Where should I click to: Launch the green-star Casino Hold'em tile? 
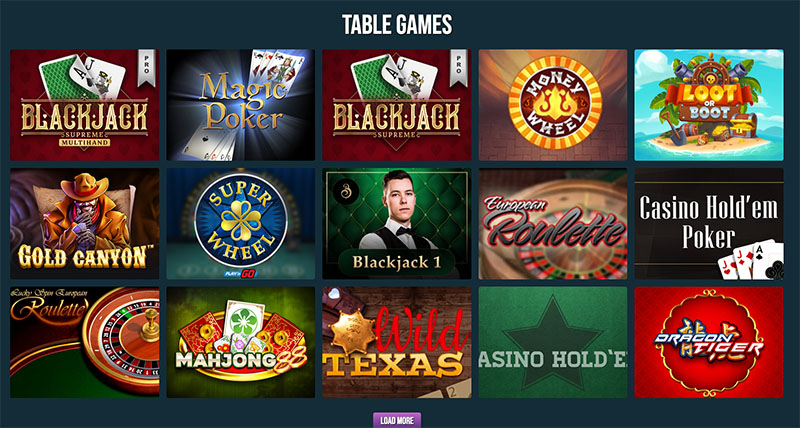pyautogui.click(x=553, y=342)
